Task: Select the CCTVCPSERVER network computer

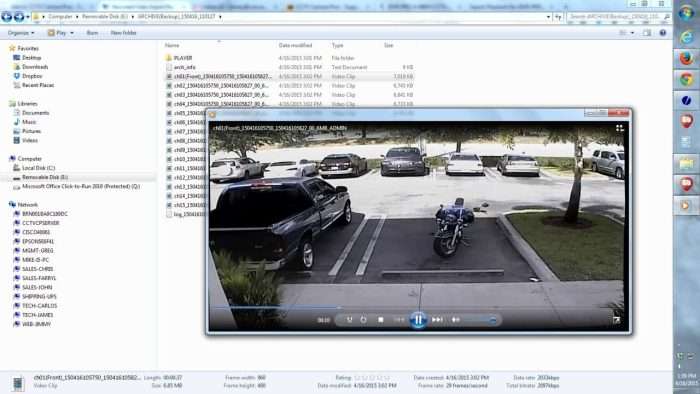Action: click(x=41, y=223)
